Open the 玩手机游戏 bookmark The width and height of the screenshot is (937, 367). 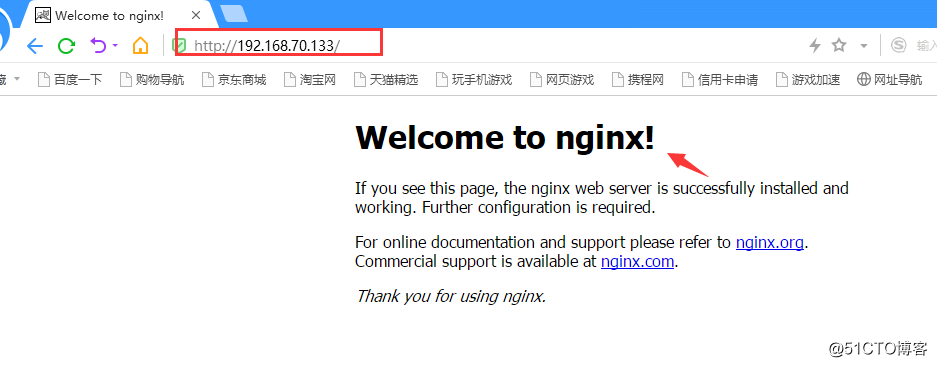tap(474, 79)
